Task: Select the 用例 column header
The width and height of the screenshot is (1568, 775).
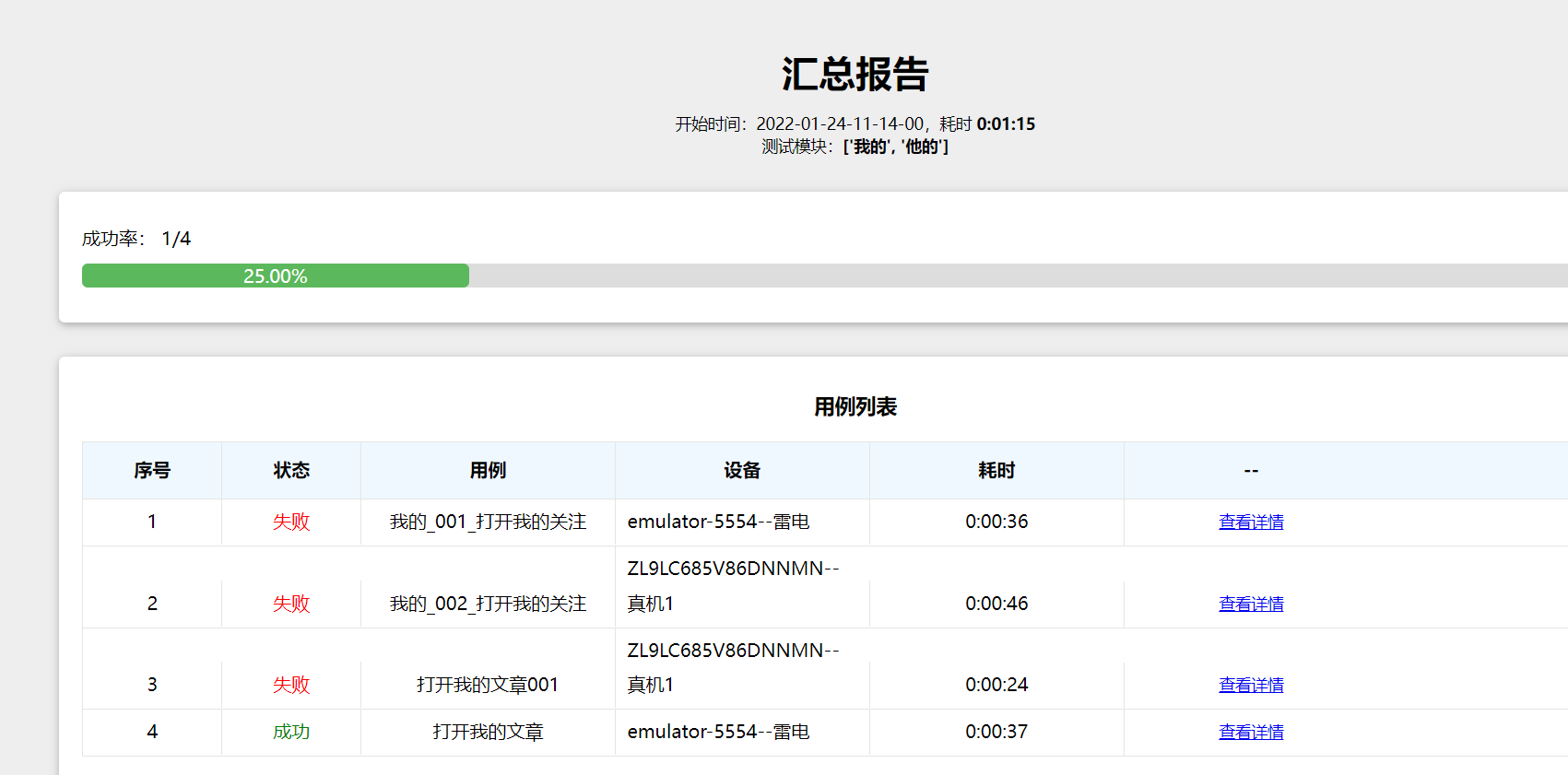Action: pos(488,470)
